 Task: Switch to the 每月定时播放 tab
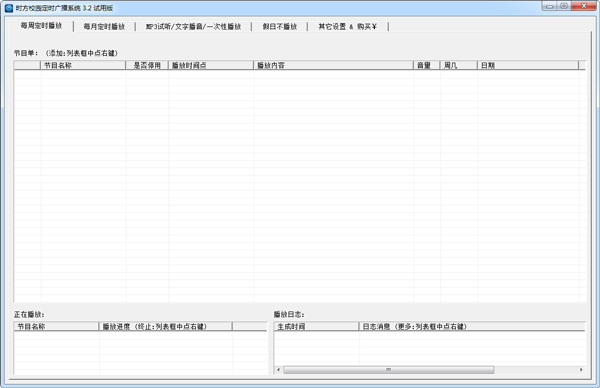tap(104, 26)
